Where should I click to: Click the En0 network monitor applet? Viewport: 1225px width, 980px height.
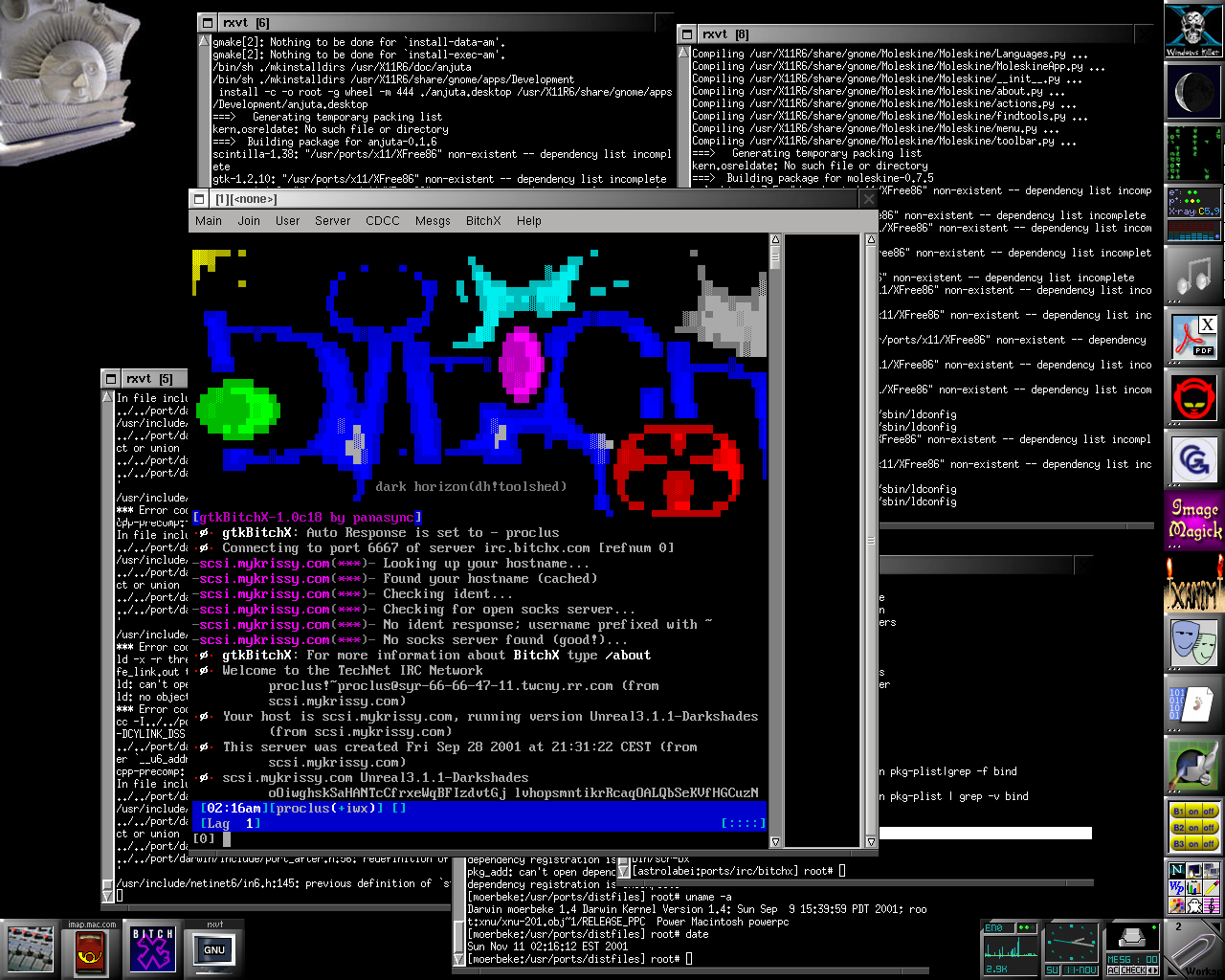[1011, 949]
